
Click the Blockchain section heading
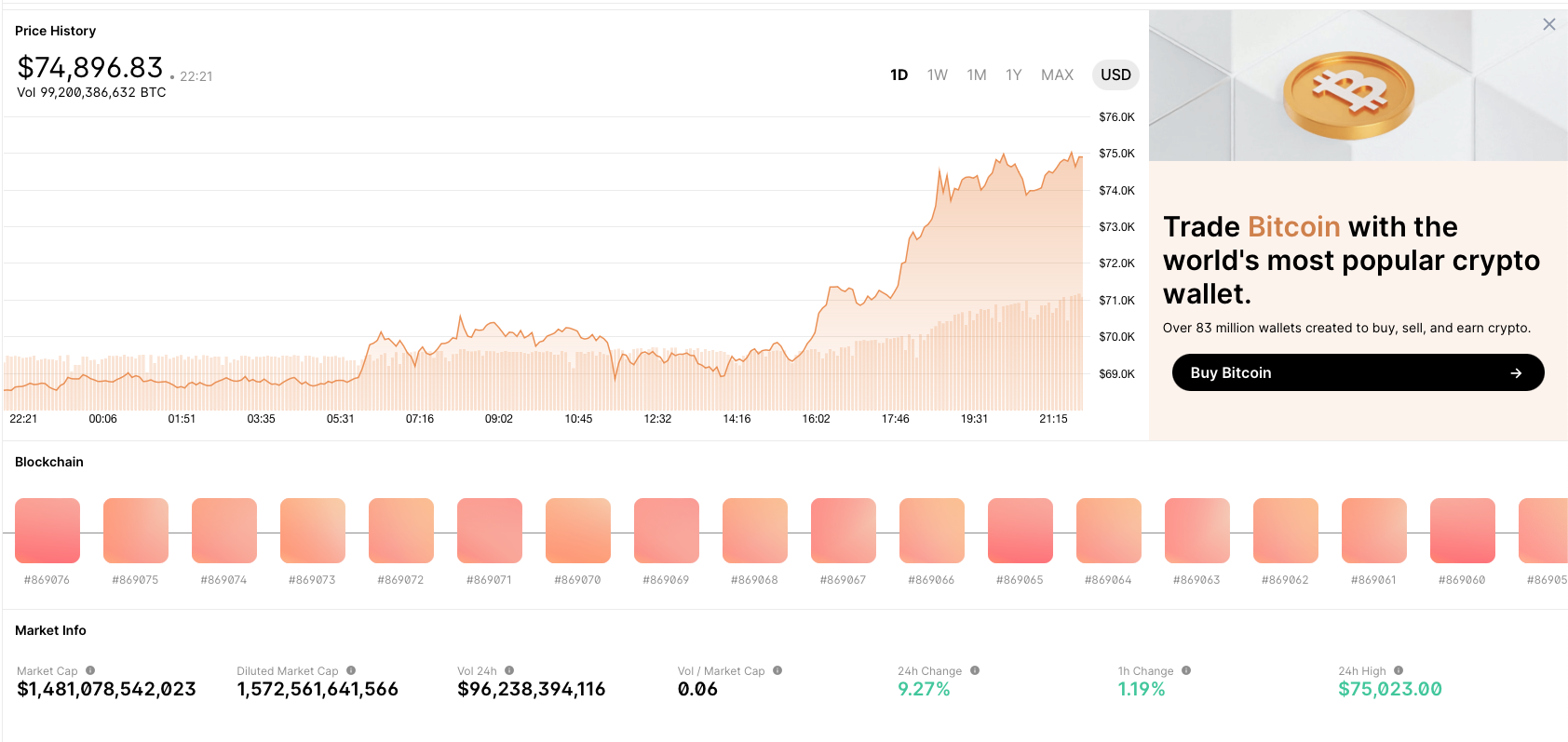tap(49, 462)
